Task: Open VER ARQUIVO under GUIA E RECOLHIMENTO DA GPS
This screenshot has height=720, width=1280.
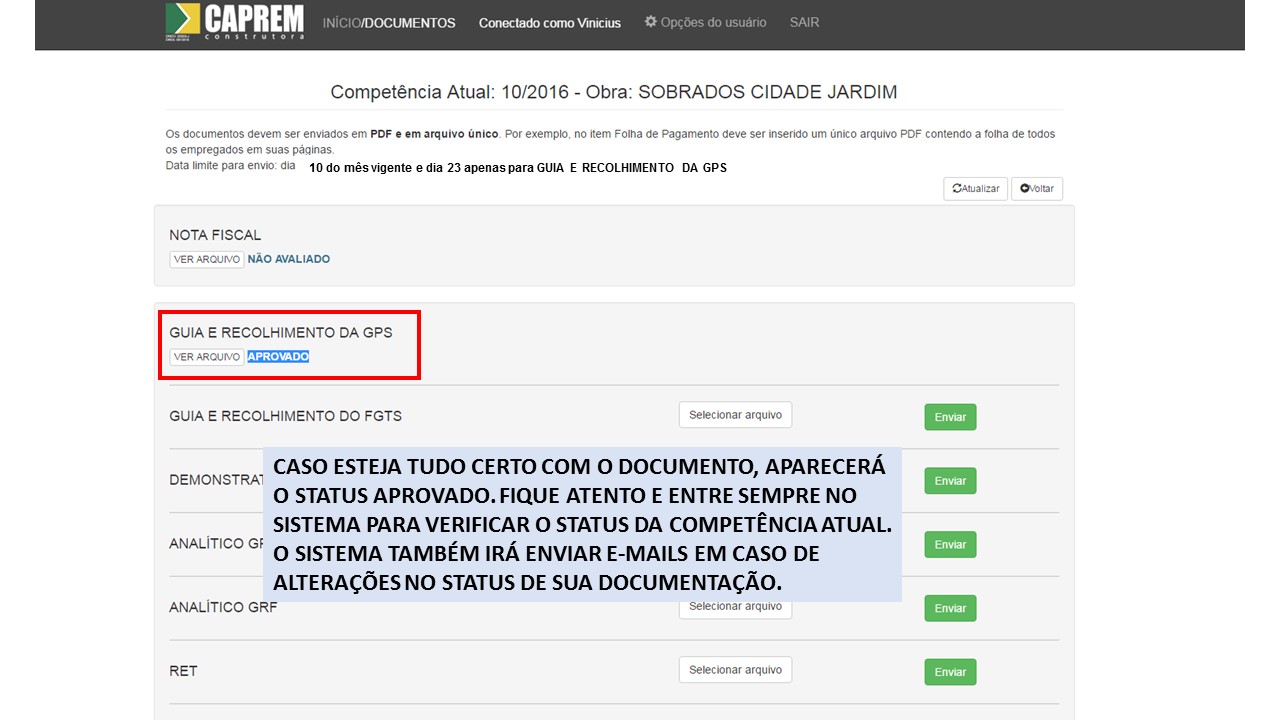Action: [x=207, y=357]
